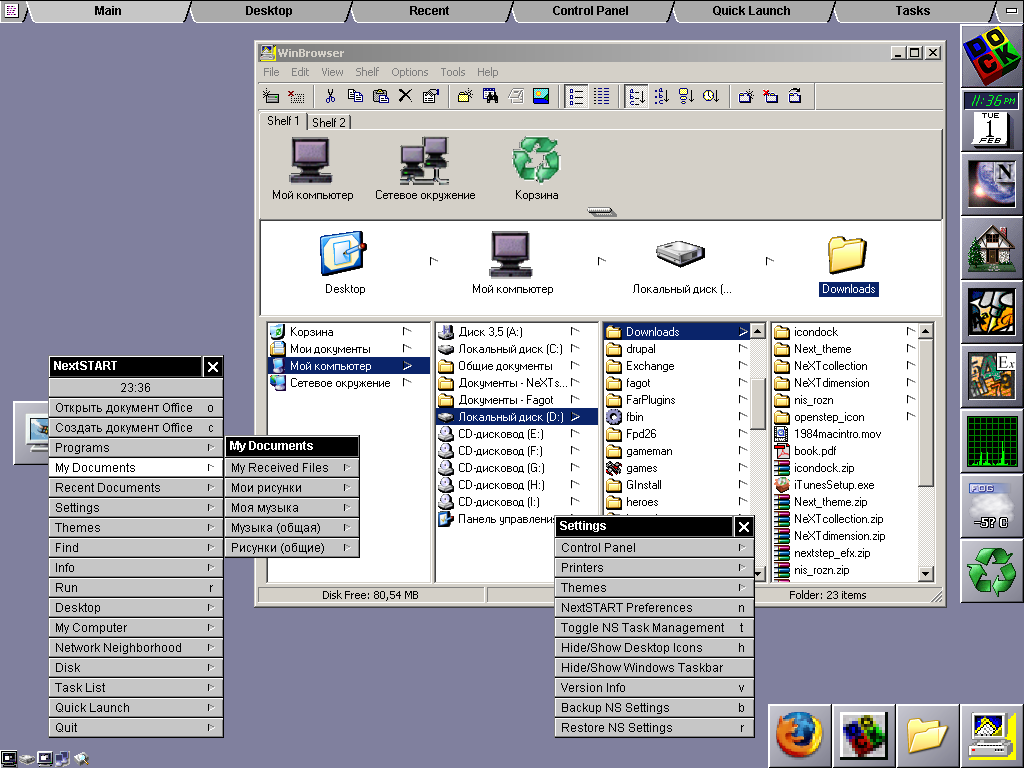Open the colorful DOCK cube icon

991,57
